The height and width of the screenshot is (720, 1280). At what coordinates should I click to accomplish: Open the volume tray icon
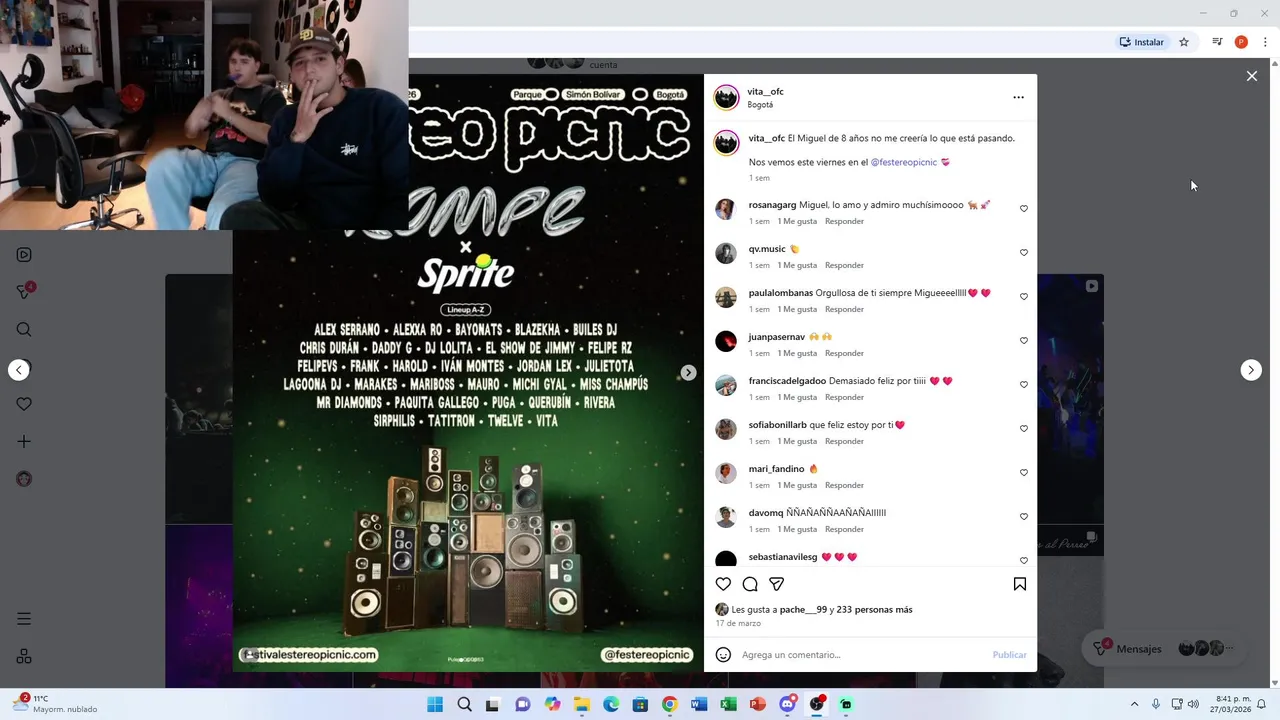click(1193, 704)
